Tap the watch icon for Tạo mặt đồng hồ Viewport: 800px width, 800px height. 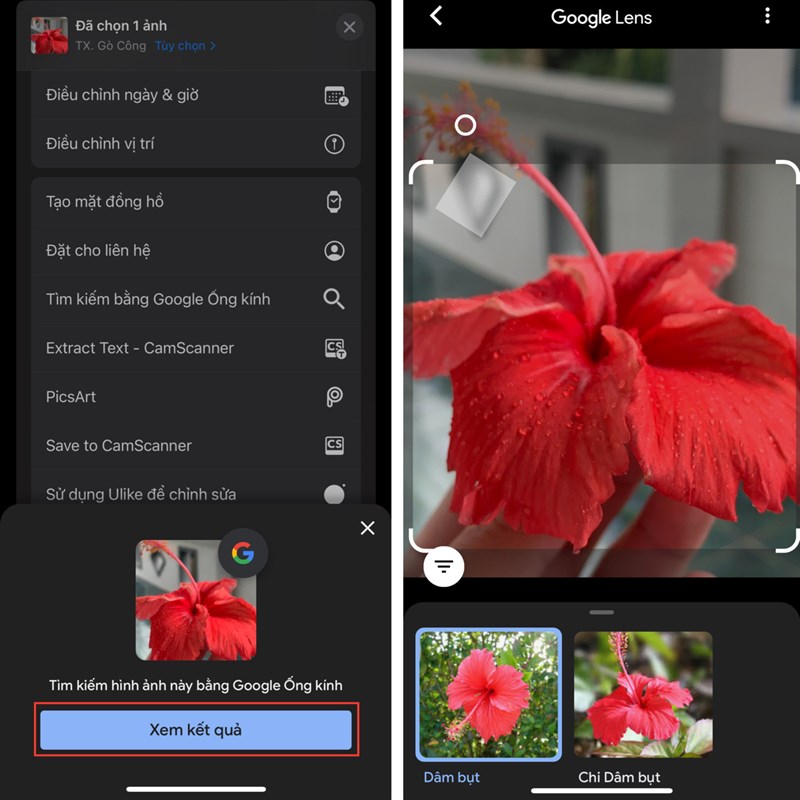(x=334, y=202)
